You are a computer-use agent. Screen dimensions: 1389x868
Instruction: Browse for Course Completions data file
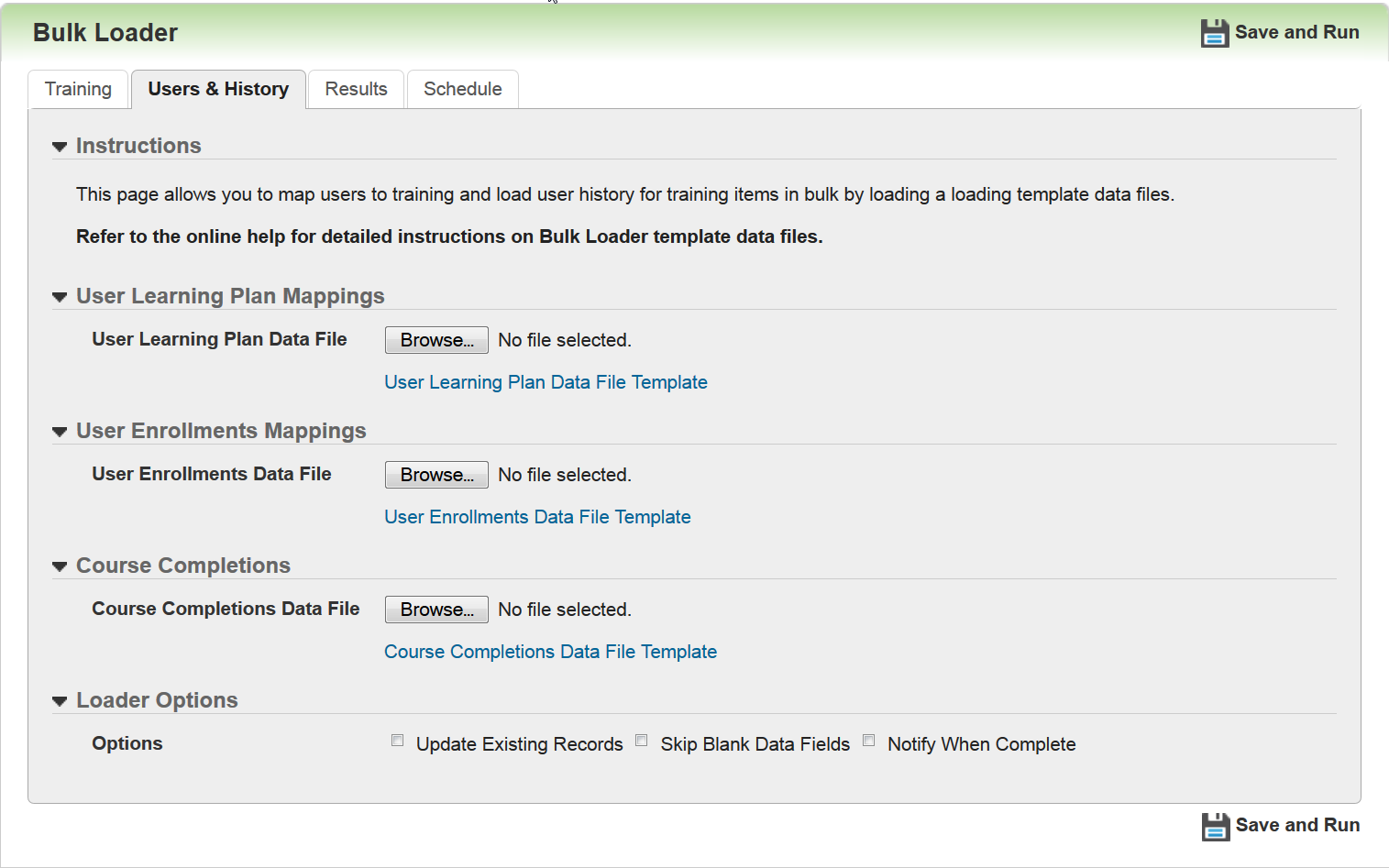(x=436, y=610)
